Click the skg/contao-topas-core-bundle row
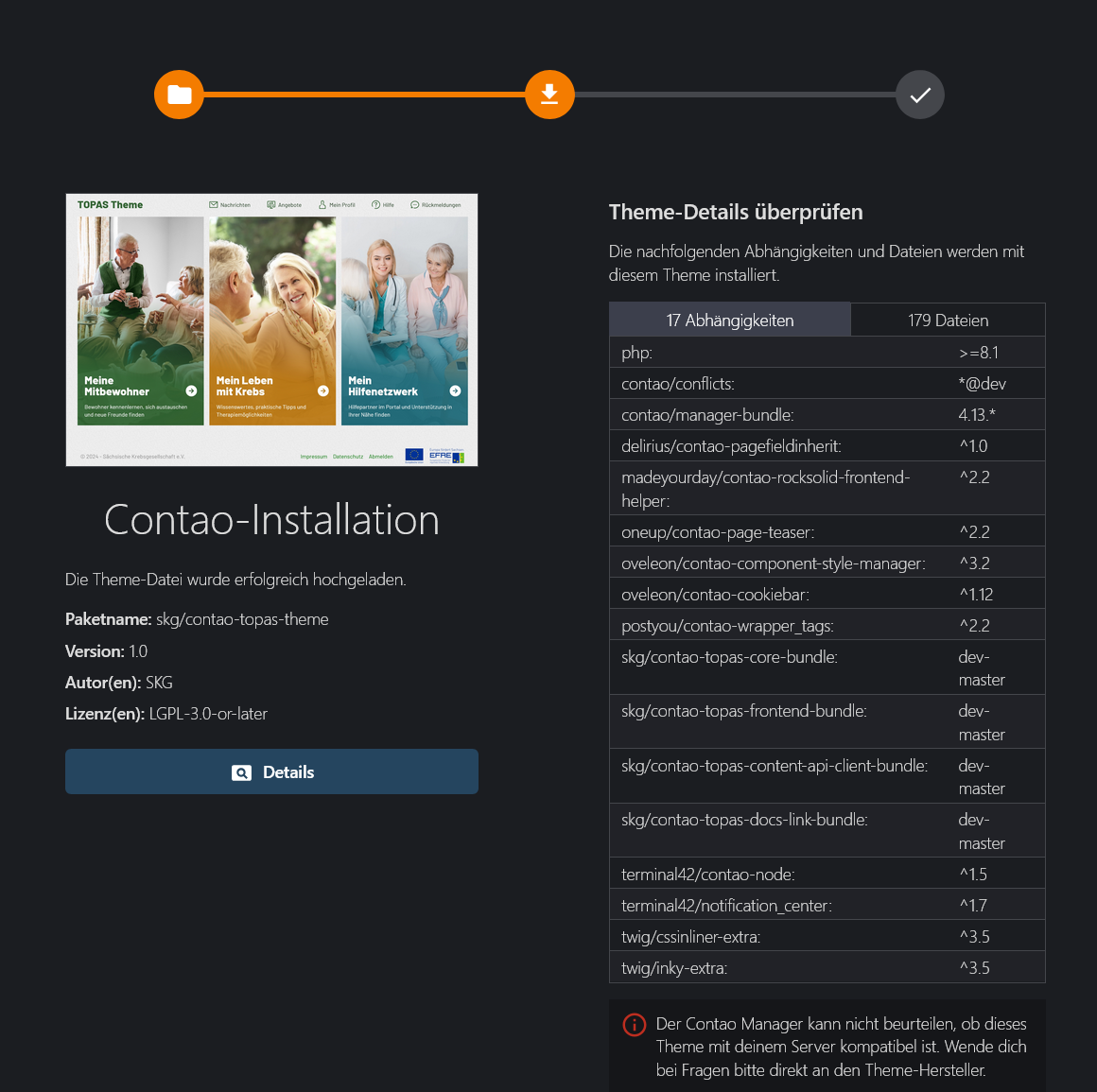This screenshot has width=1097, height=1092. click(827, 668)
